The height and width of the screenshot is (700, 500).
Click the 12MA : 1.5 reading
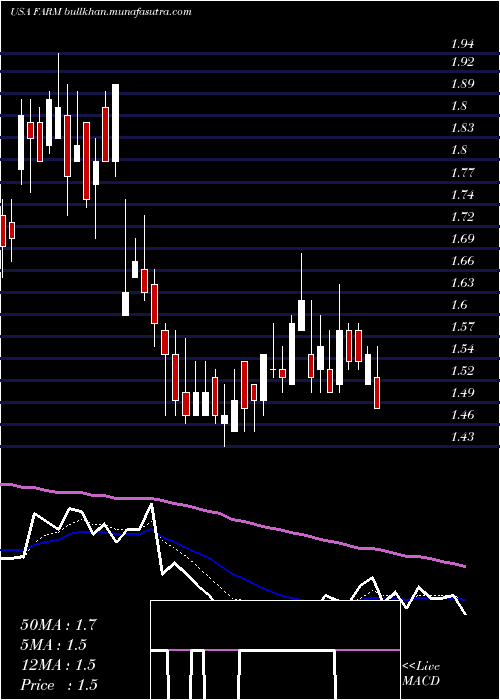pyautogui.click(x=58, y=665)
